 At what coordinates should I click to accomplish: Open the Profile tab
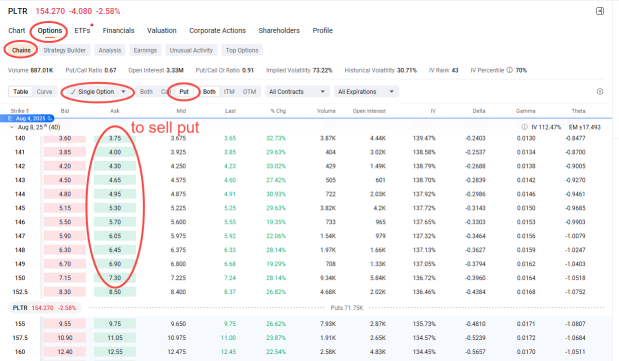(x=323, y=30)
